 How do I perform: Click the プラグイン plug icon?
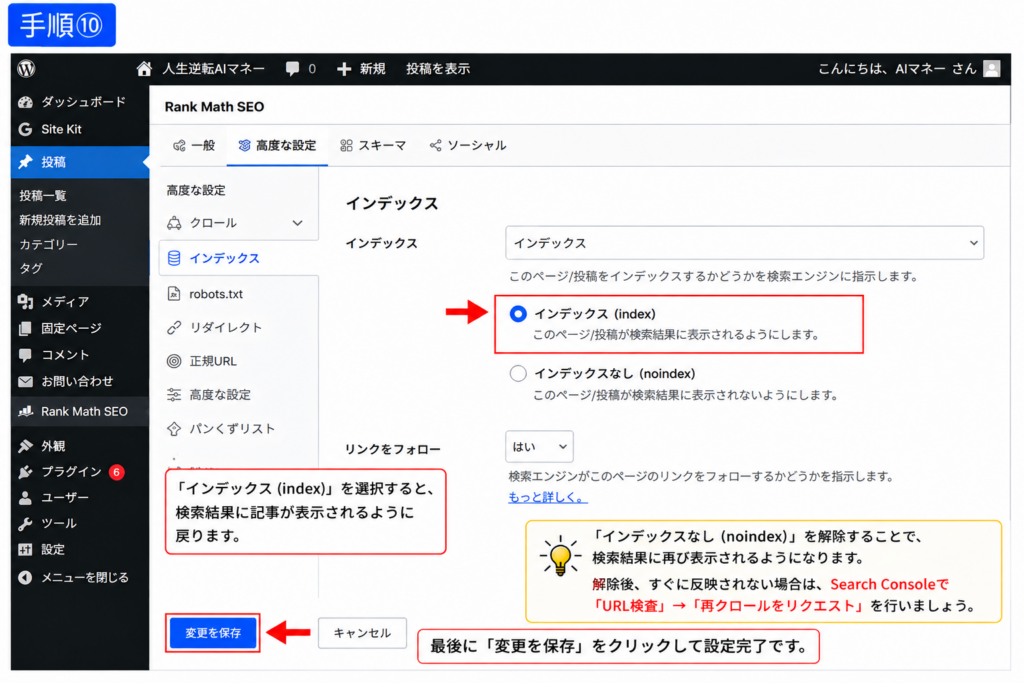pyautogui.click(x=25, y=471)
